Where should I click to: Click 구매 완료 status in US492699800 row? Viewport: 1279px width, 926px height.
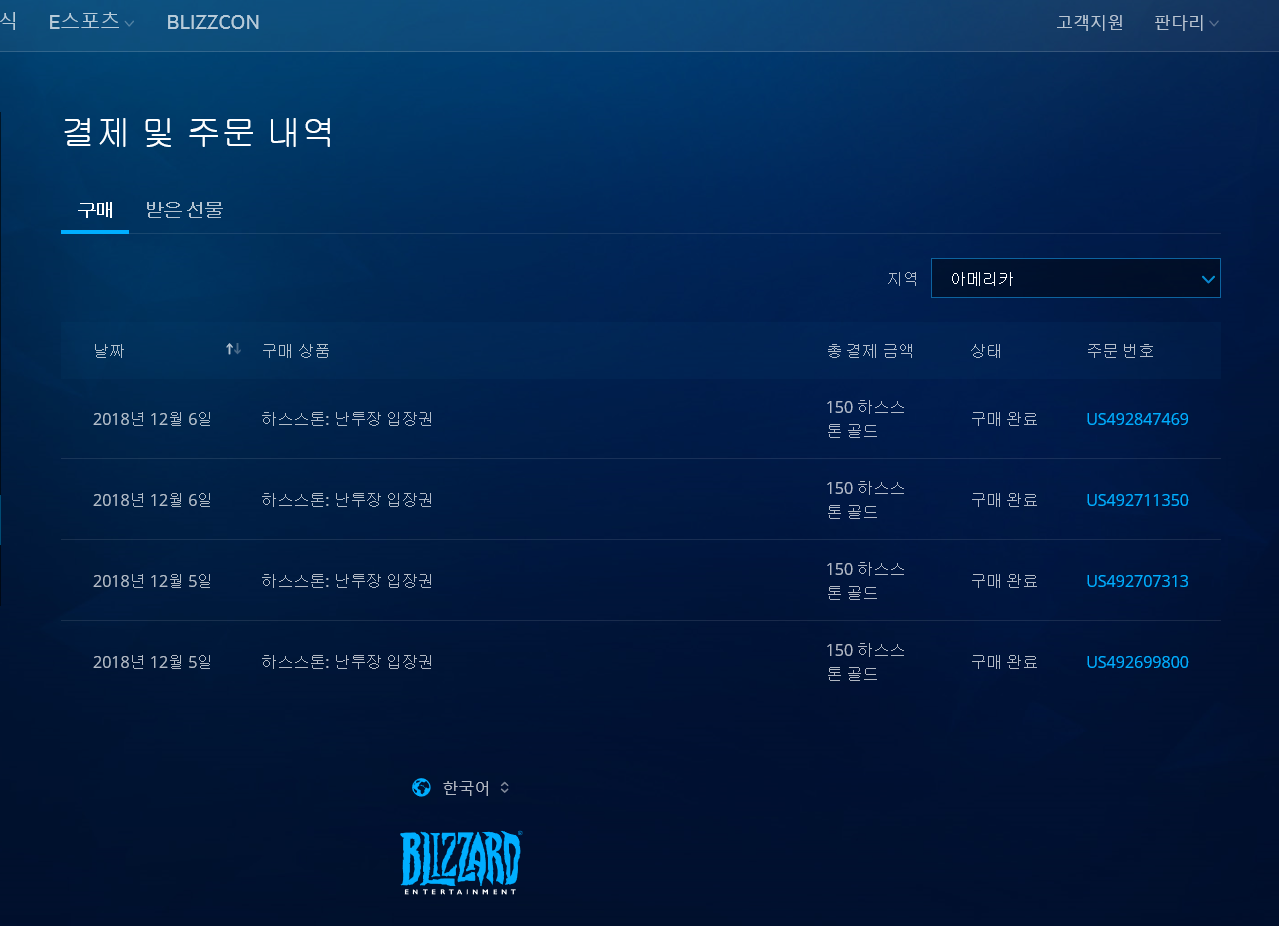tap(1004, 662)
